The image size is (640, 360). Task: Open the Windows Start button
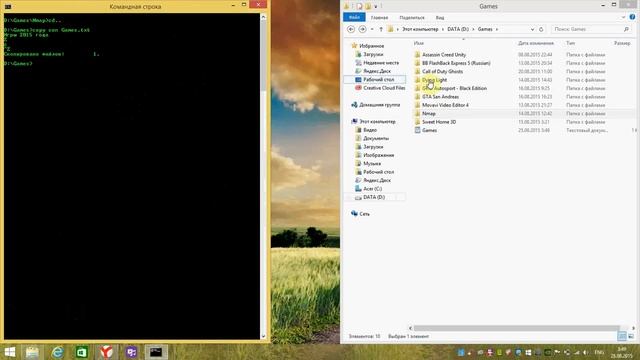pyautogui.click(x=9, y=352)
